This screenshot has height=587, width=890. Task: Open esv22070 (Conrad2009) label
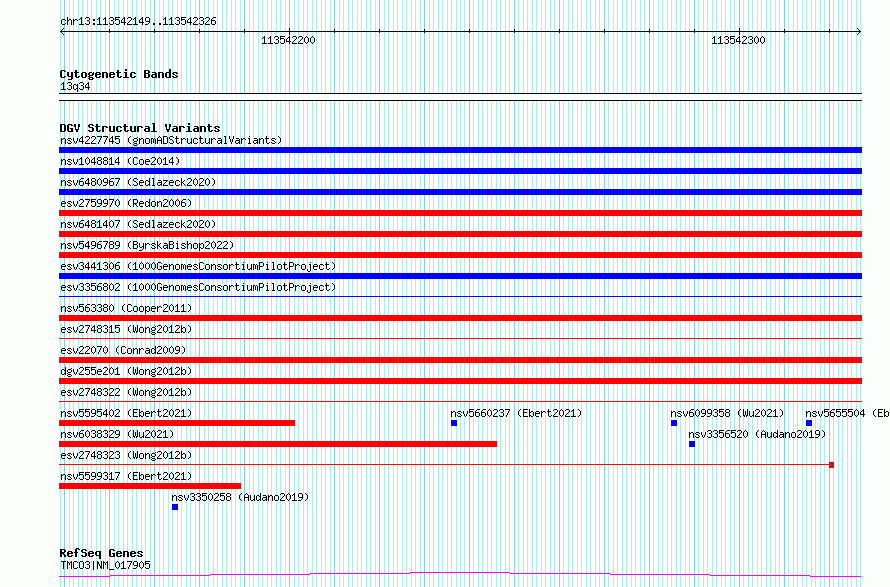(123, 350)
